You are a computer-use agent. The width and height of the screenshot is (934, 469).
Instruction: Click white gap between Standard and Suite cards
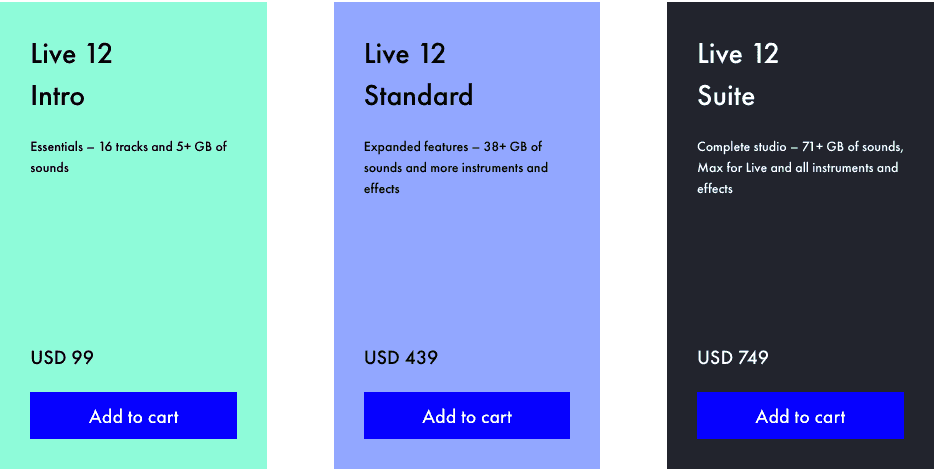pyautogui.click(x=633, y=235)
